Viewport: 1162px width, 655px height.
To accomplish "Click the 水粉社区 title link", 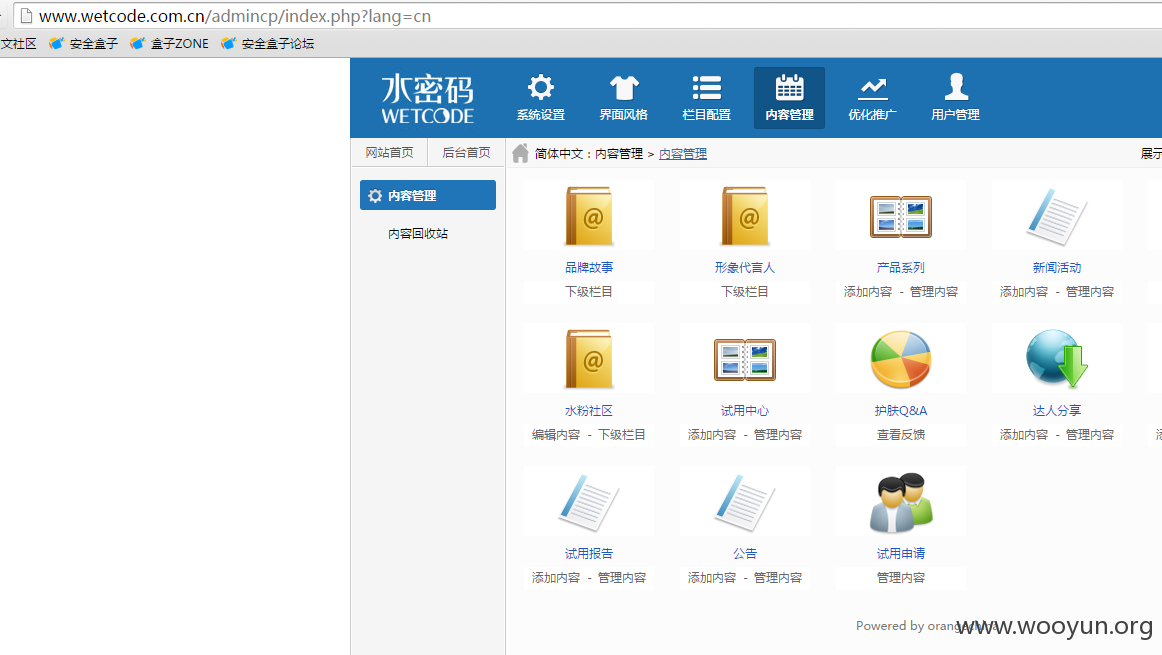I will 589,410.
